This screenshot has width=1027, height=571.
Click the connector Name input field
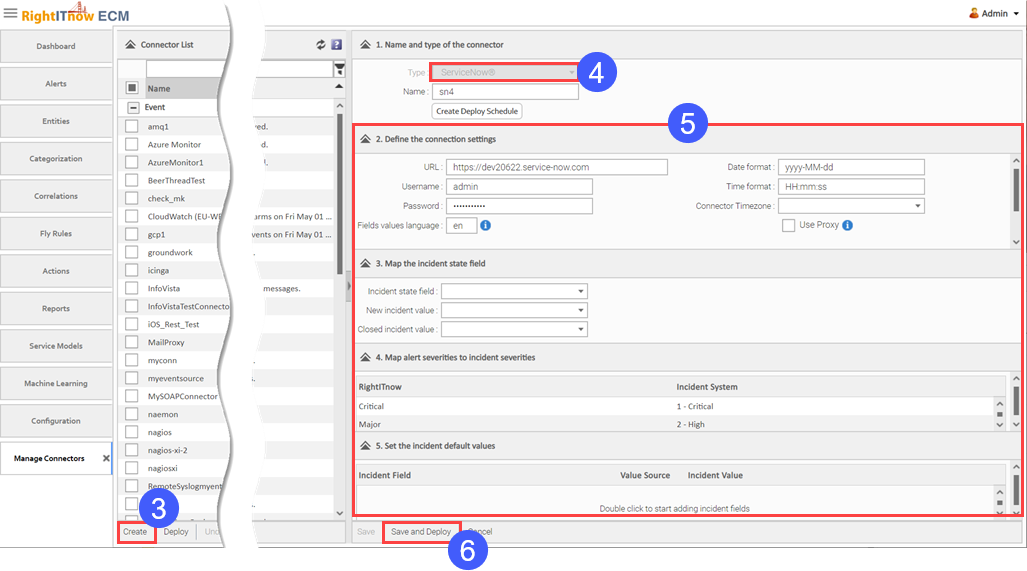coord(505,92)
